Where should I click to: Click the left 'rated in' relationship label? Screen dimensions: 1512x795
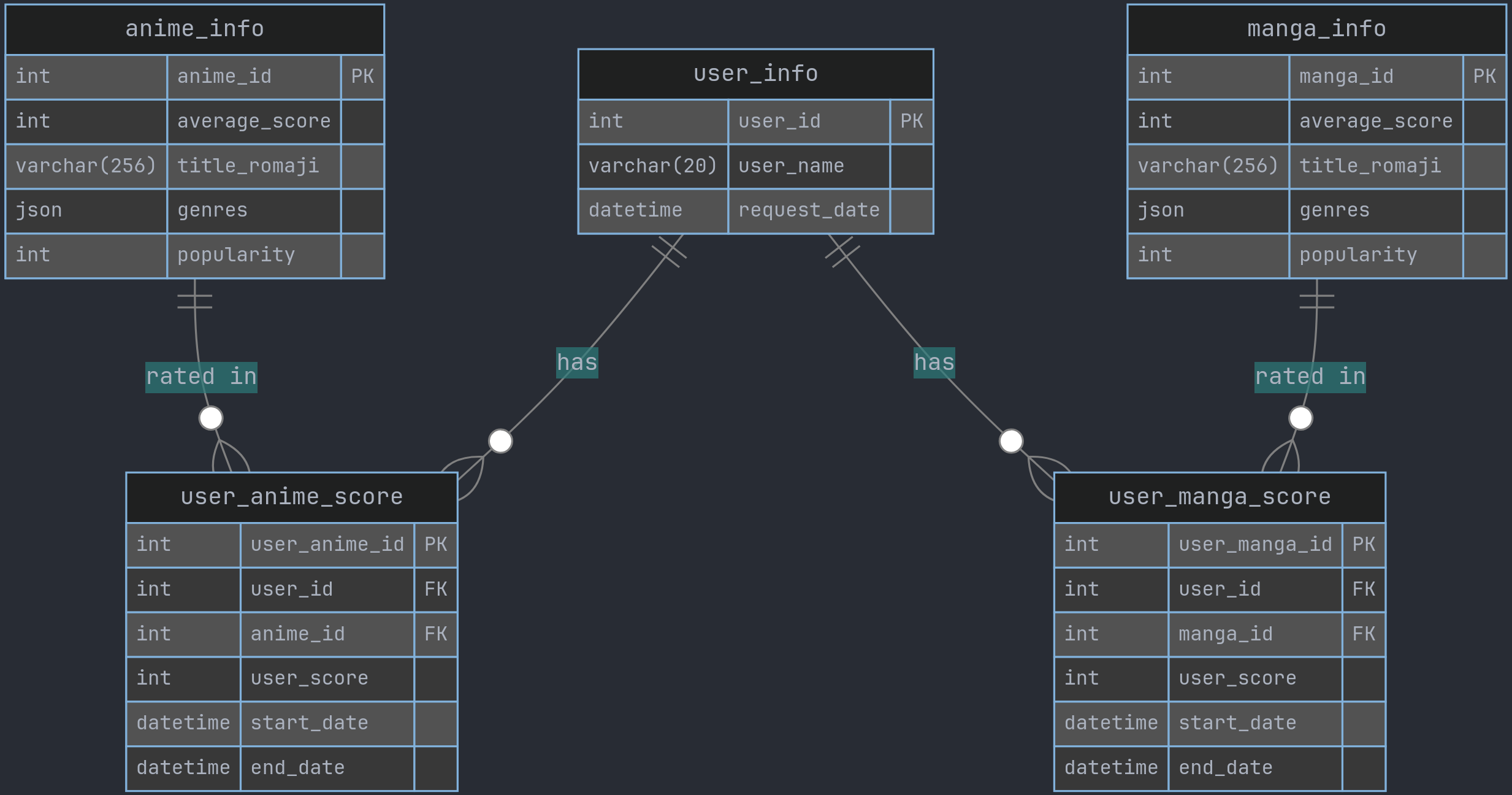(201, 377)
